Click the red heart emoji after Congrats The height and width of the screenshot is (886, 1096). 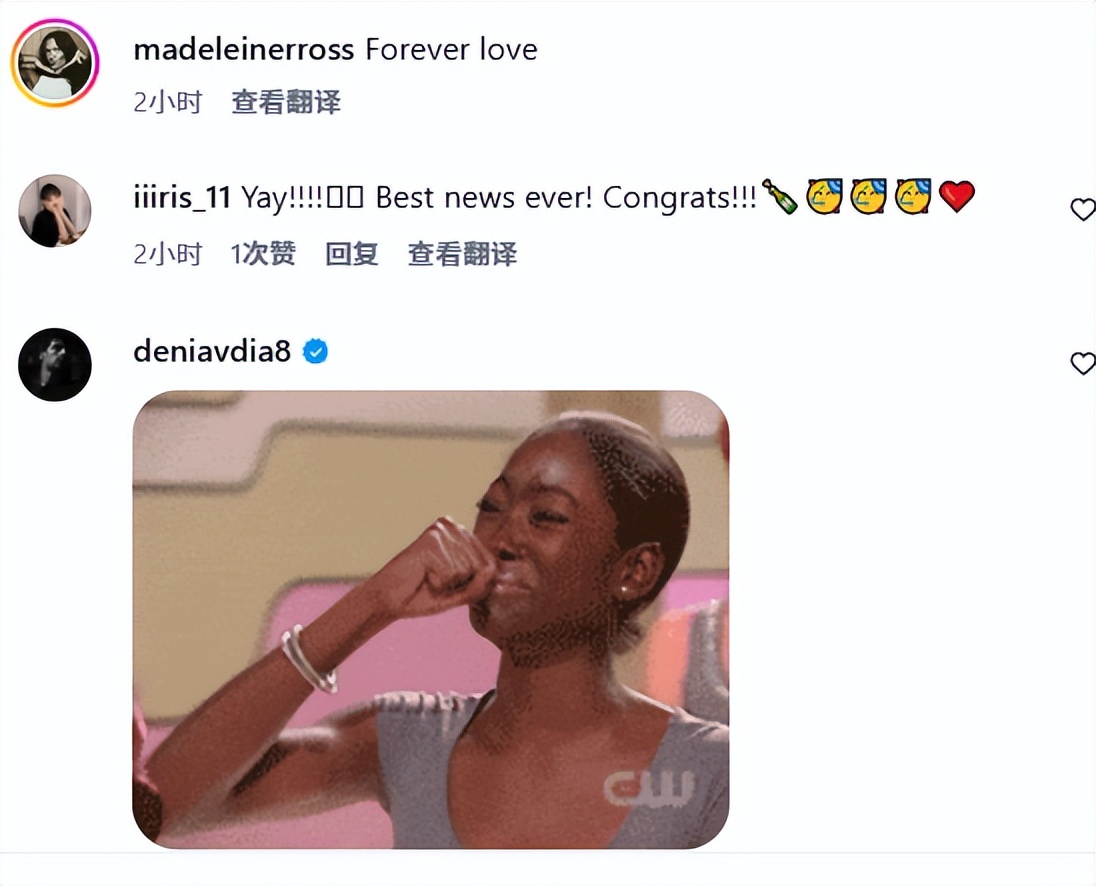(x=956, y=196)
